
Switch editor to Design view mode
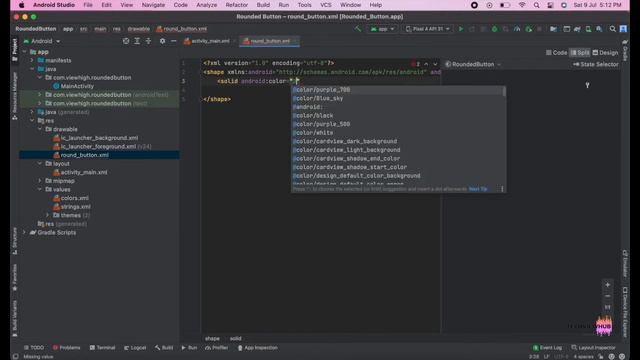pyautogui.click(x=605, y=53)
